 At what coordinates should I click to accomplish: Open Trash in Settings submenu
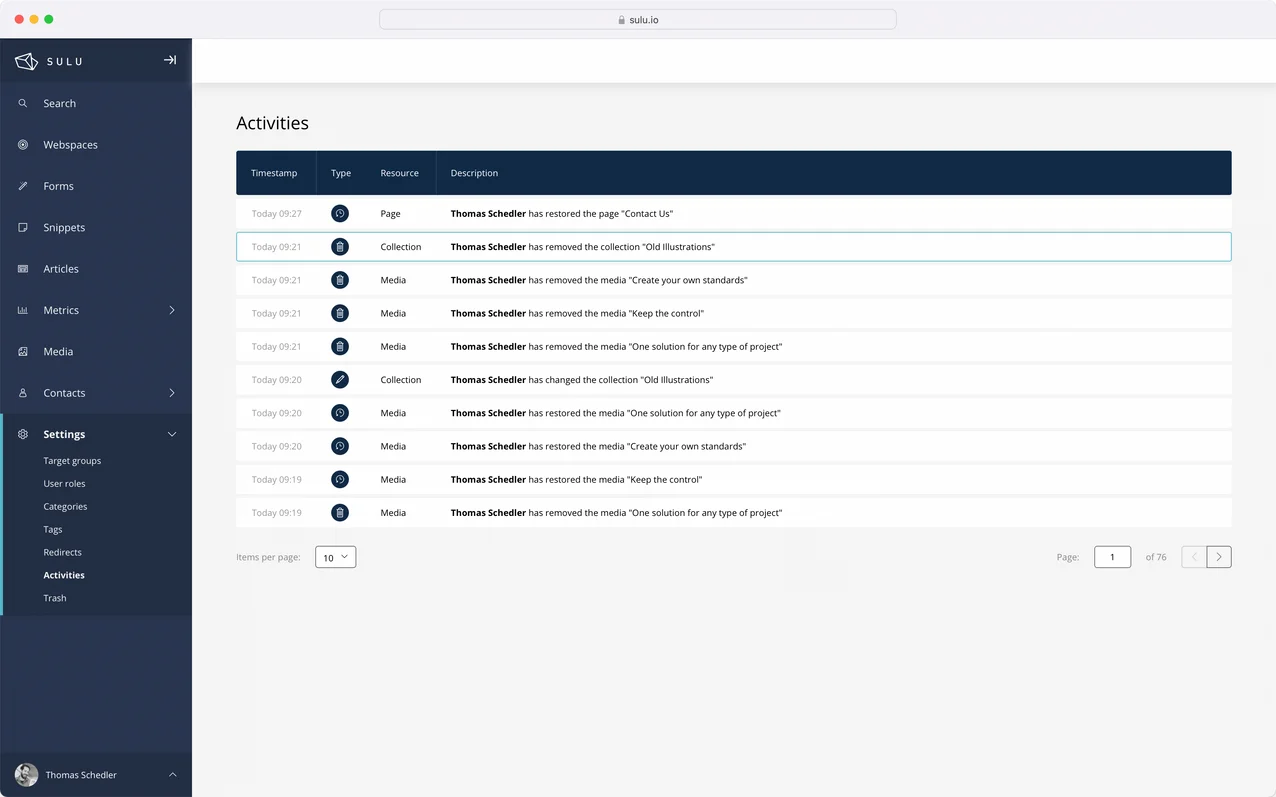(x=55, y=598)
